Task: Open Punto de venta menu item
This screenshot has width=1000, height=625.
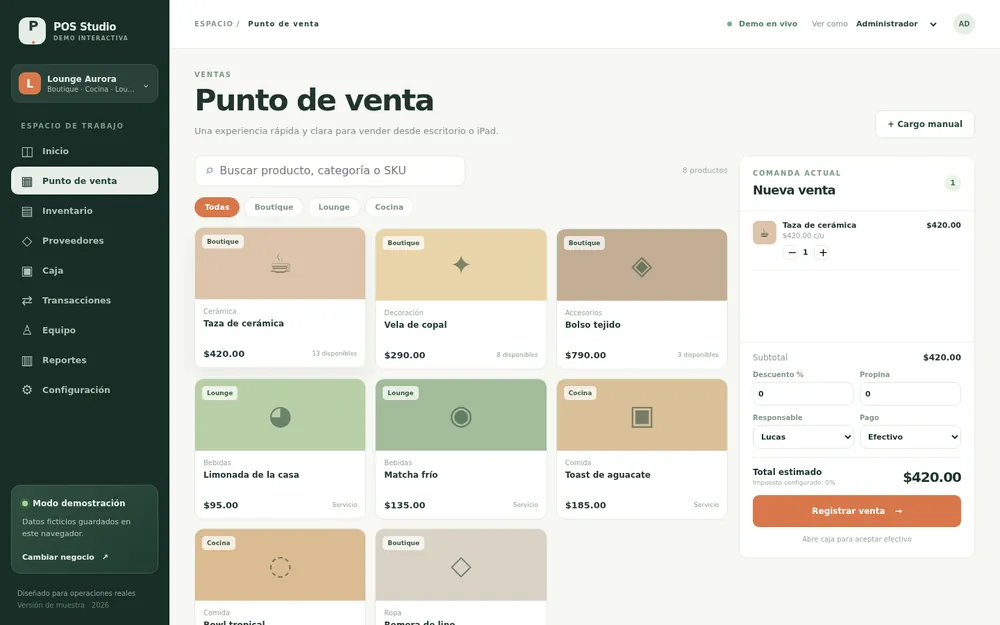Action: (84, 181)
